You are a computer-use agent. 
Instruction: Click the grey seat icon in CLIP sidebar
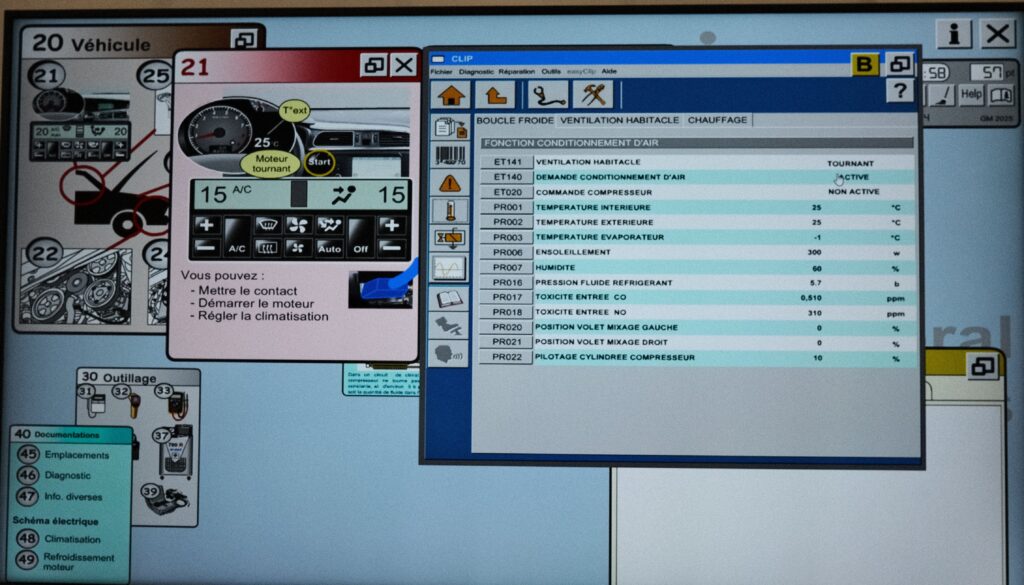450,326
